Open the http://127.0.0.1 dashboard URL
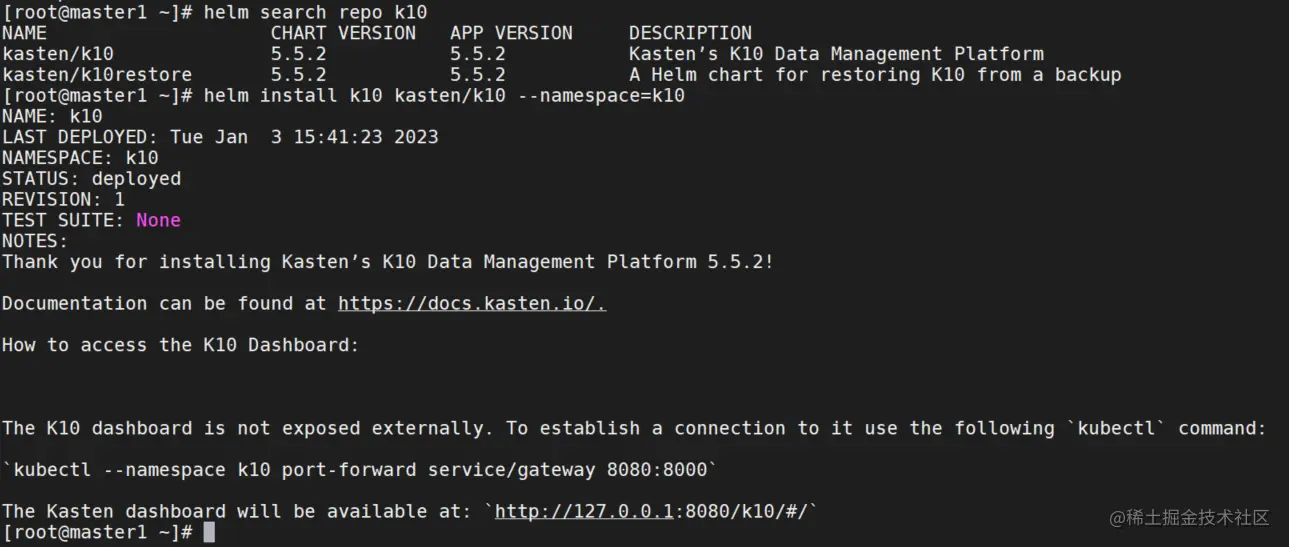This screenshot has height=547, width=1289. click(x=584, y=511)
